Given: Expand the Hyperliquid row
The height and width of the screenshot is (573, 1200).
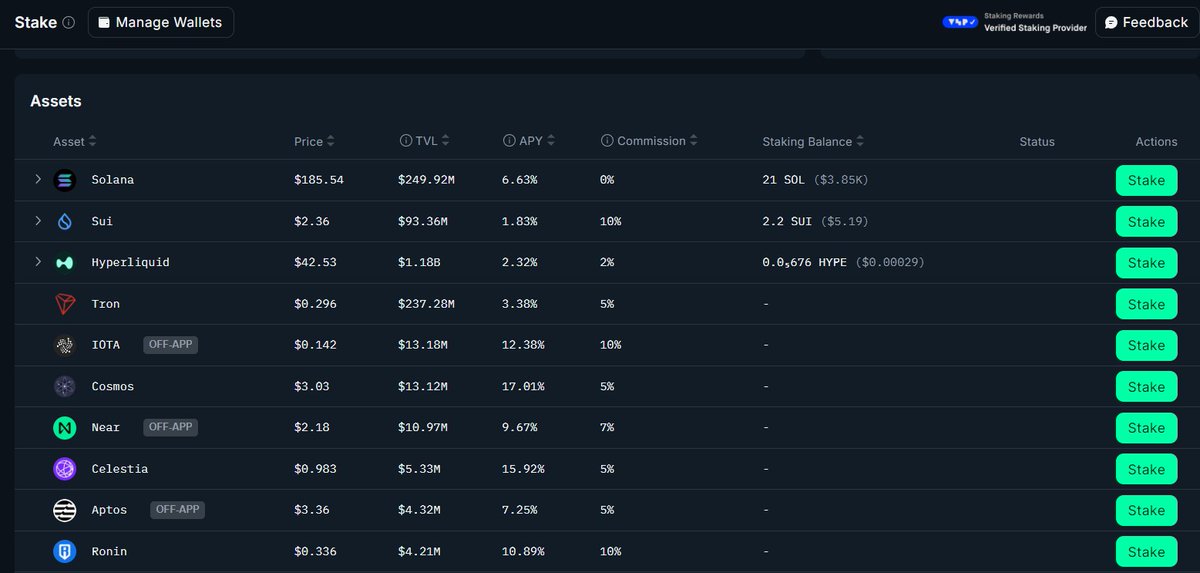Looking at the screenshot, I should point(38,262).
